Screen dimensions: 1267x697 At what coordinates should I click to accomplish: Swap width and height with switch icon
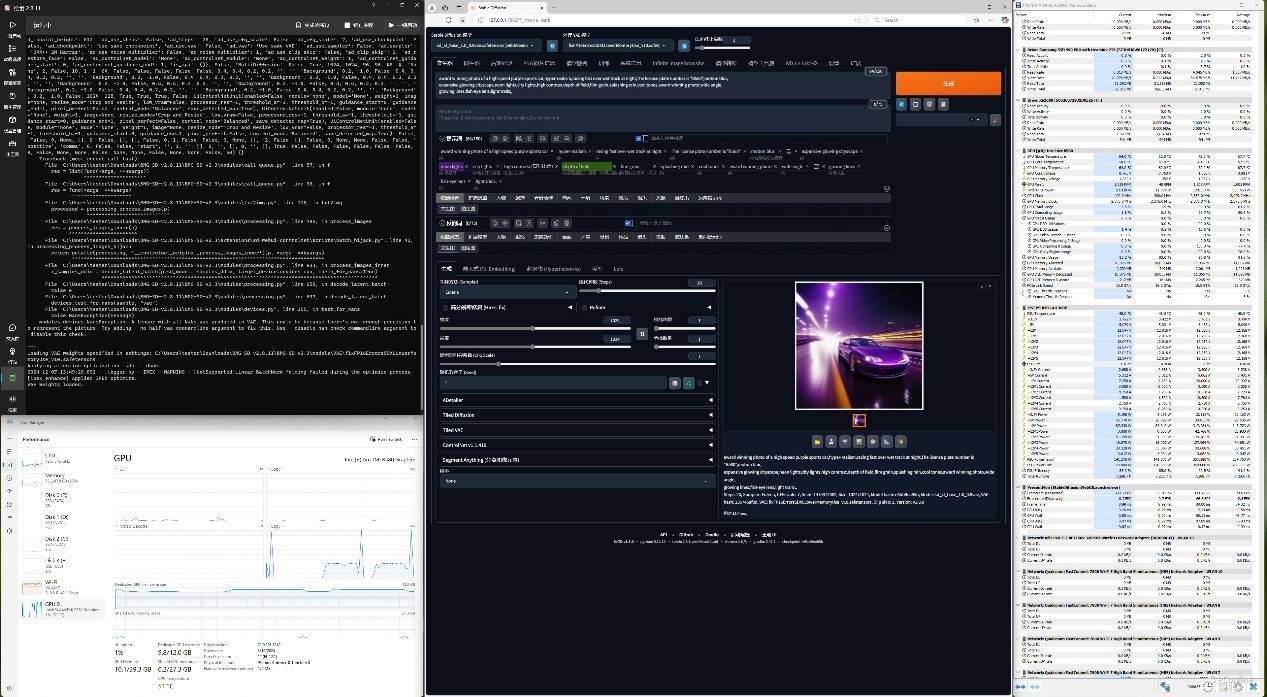tap(642, 334)
